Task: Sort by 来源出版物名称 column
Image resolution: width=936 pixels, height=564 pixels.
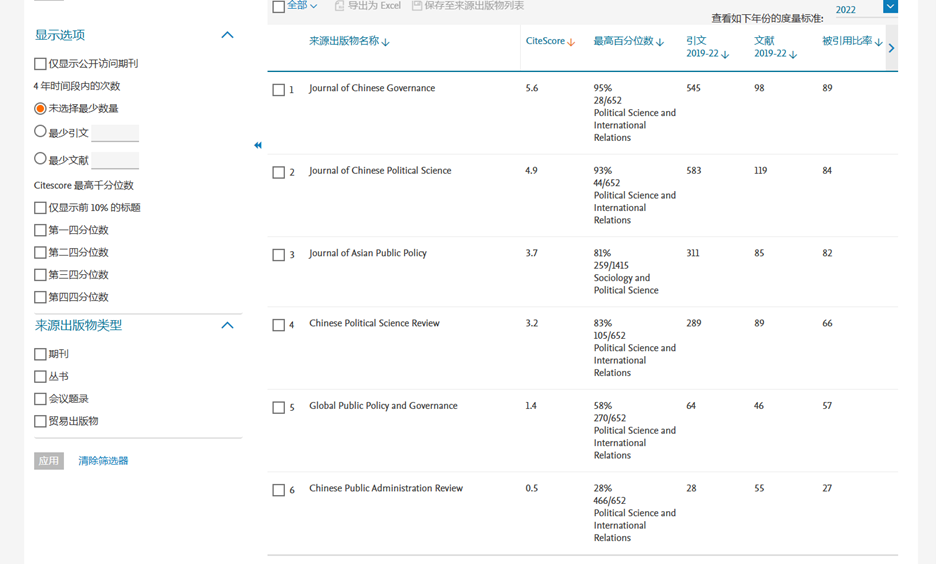Action: 349,41
